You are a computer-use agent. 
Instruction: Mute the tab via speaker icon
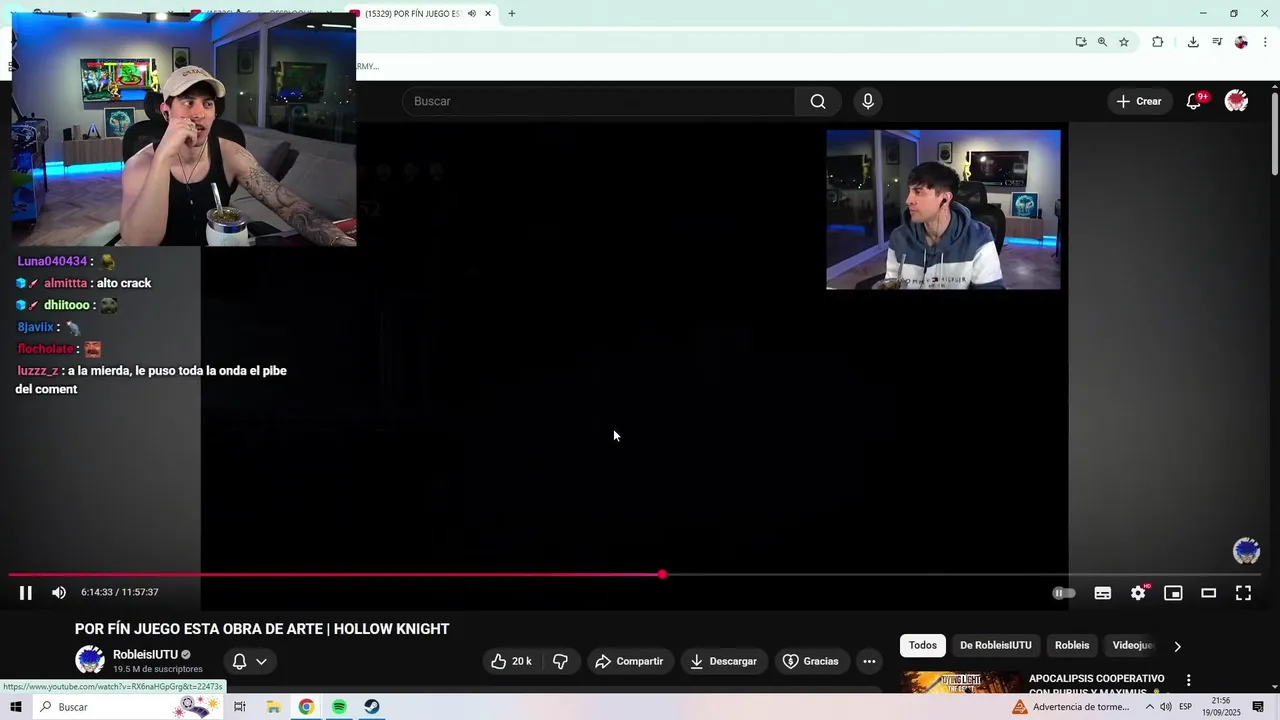[472, 14]
